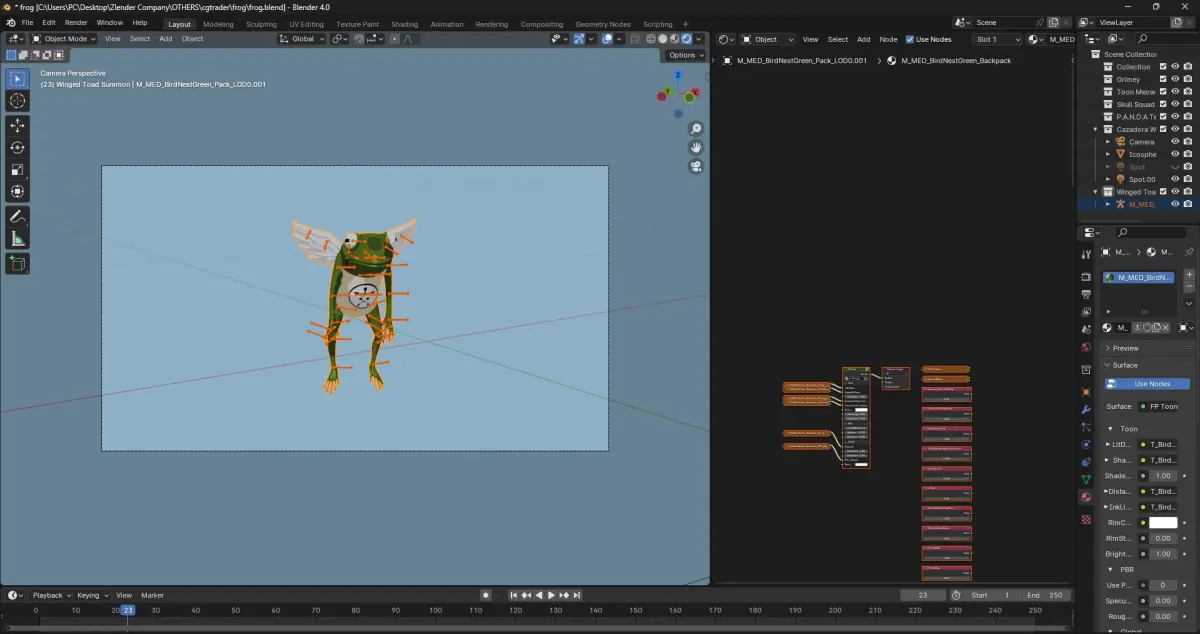Click the Z axis on navigation gizmo

[x=678, y=73]
